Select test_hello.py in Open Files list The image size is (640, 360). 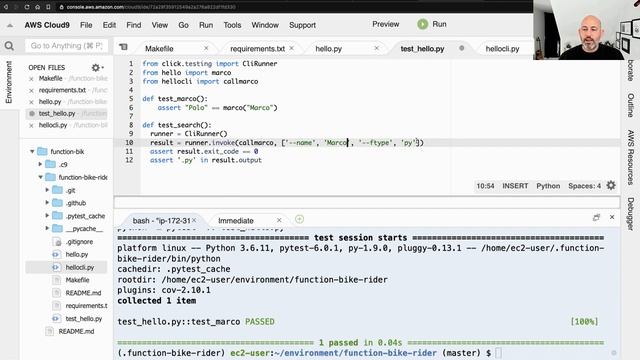57,113
